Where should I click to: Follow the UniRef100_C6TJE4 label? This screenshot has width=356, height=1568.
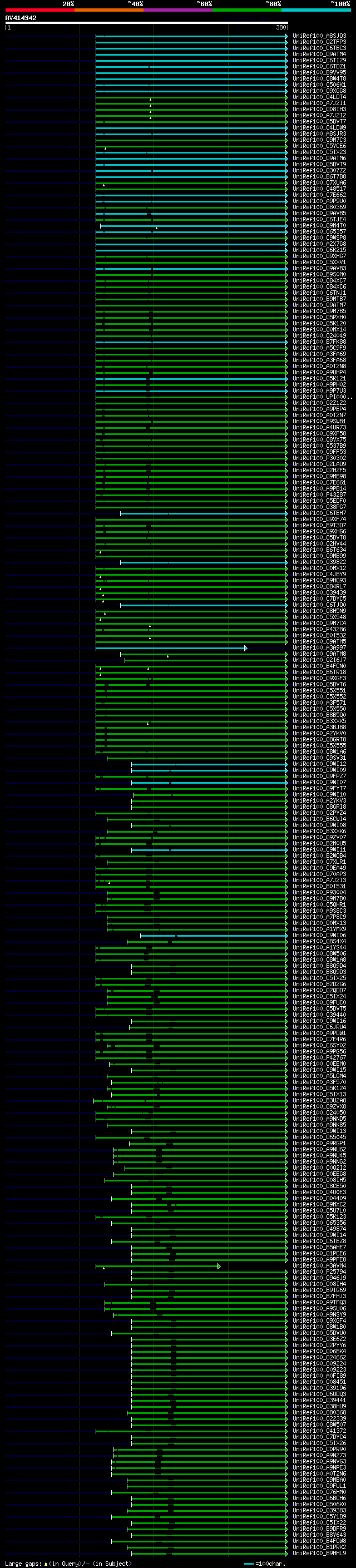coord(319,219)
